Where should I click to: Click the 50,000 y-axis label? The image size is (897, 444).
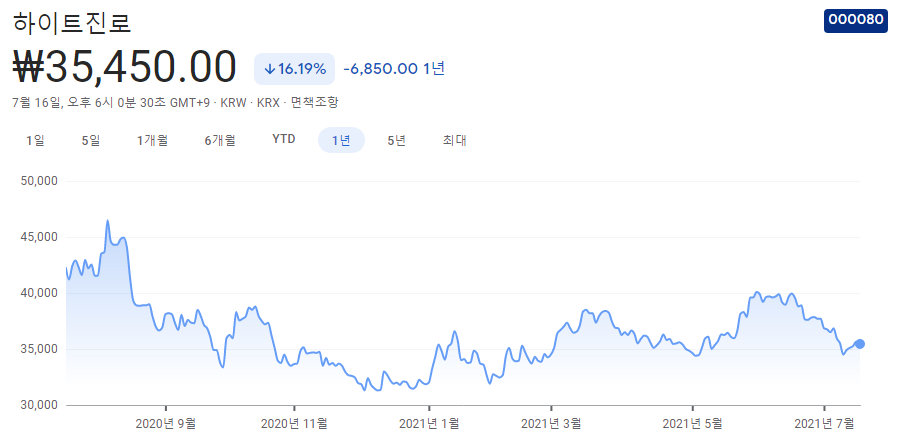tap(39, 181)
